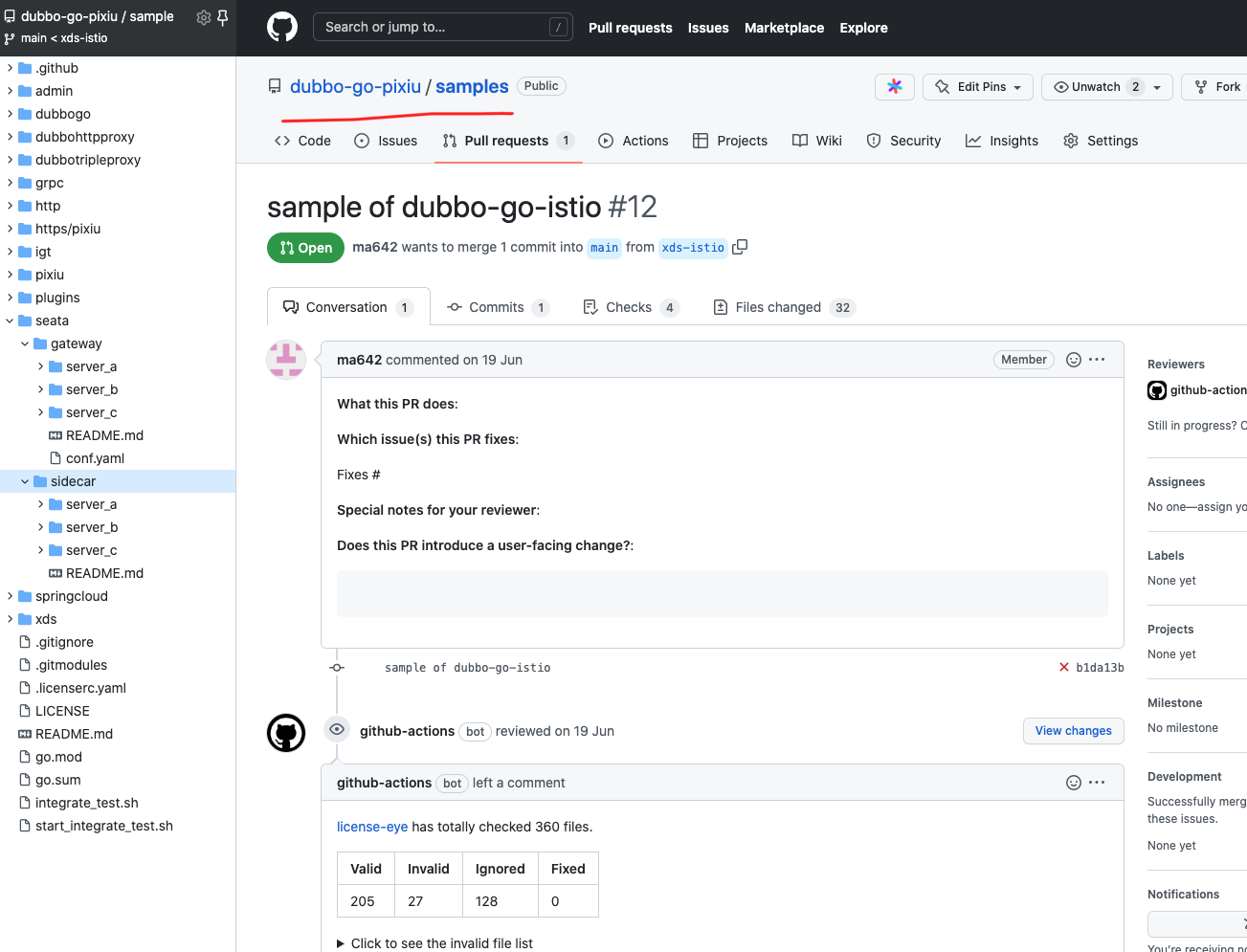1247x952 pixels.
Task: Open the colorful extension button
Action: pos(895,86)
